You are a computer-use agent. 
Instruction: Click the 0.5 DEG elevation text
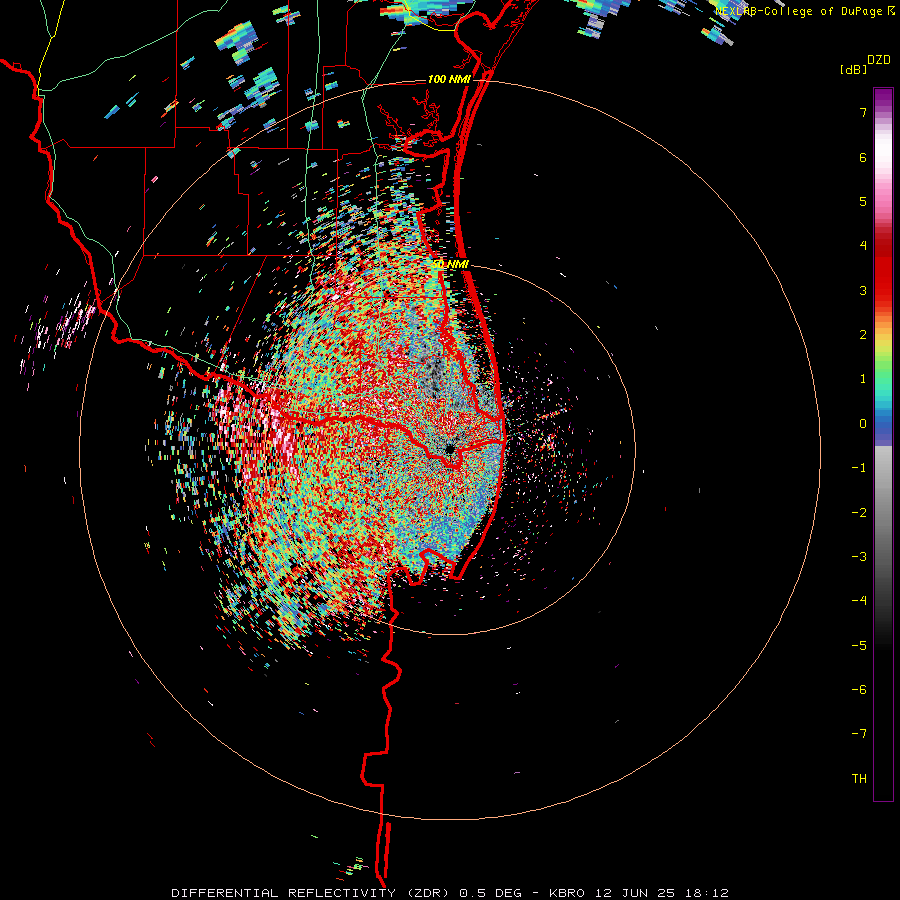(x=491, y=893)
